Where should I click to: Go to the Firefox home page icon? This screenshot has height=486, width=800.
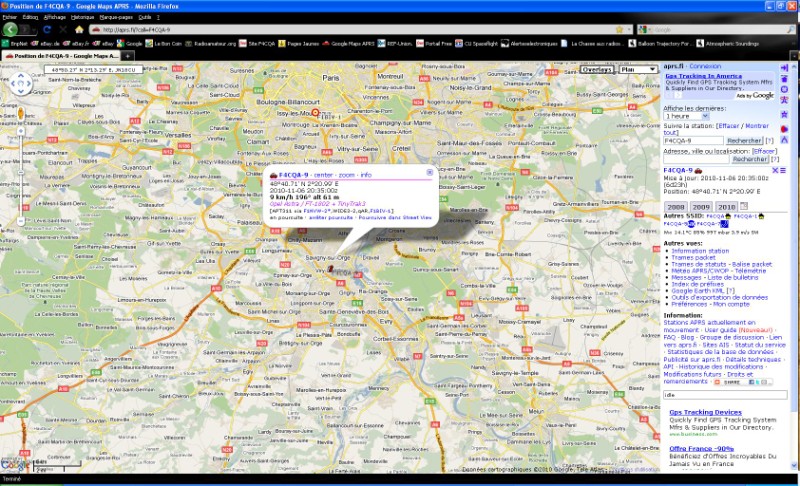point(79,30)
